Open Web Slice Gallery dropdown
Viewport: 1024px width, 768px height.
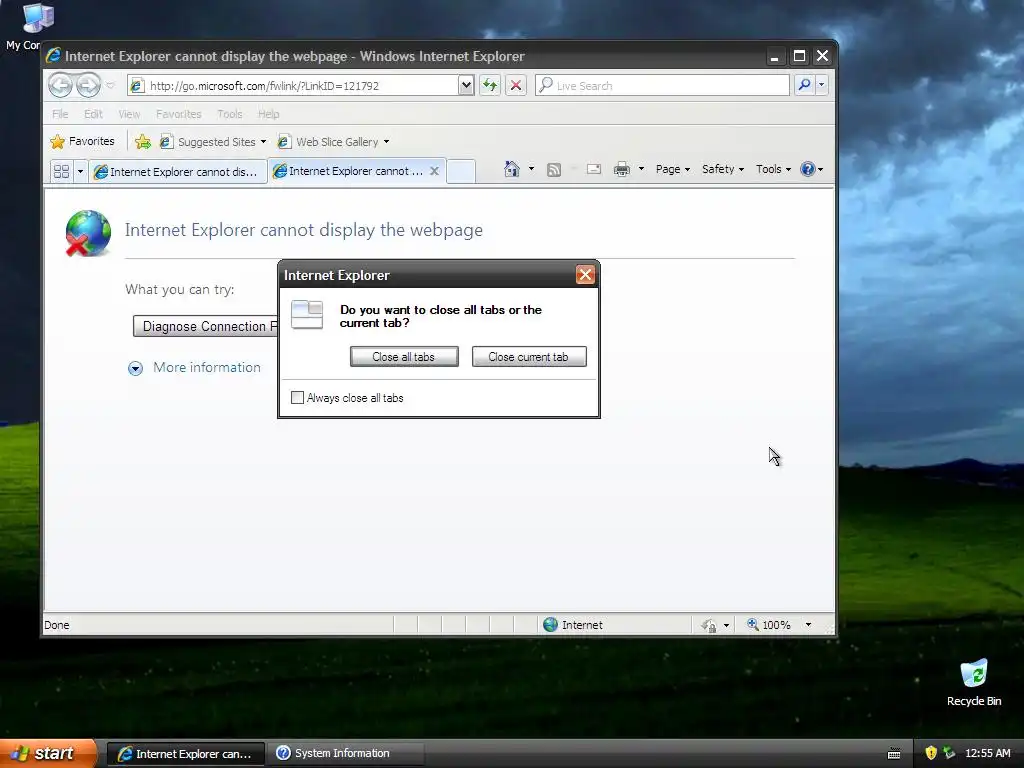click(334, 141)
